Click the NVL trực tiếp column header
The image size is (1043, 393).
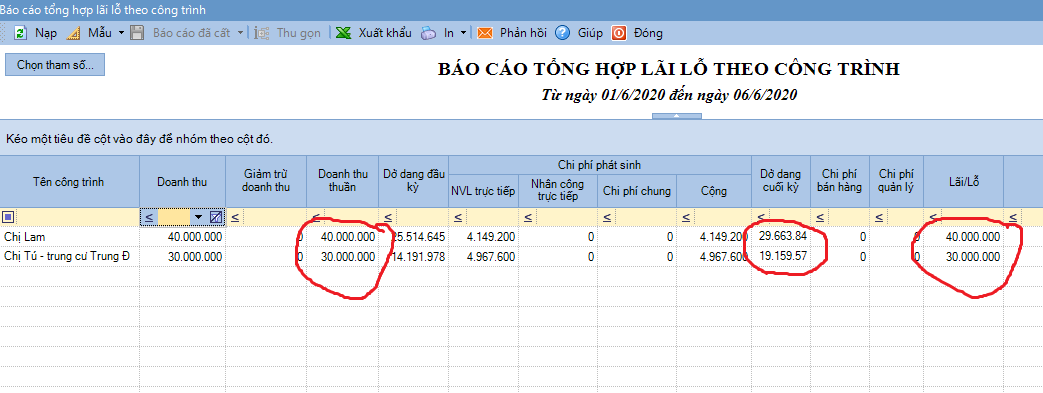coord(484,191)
